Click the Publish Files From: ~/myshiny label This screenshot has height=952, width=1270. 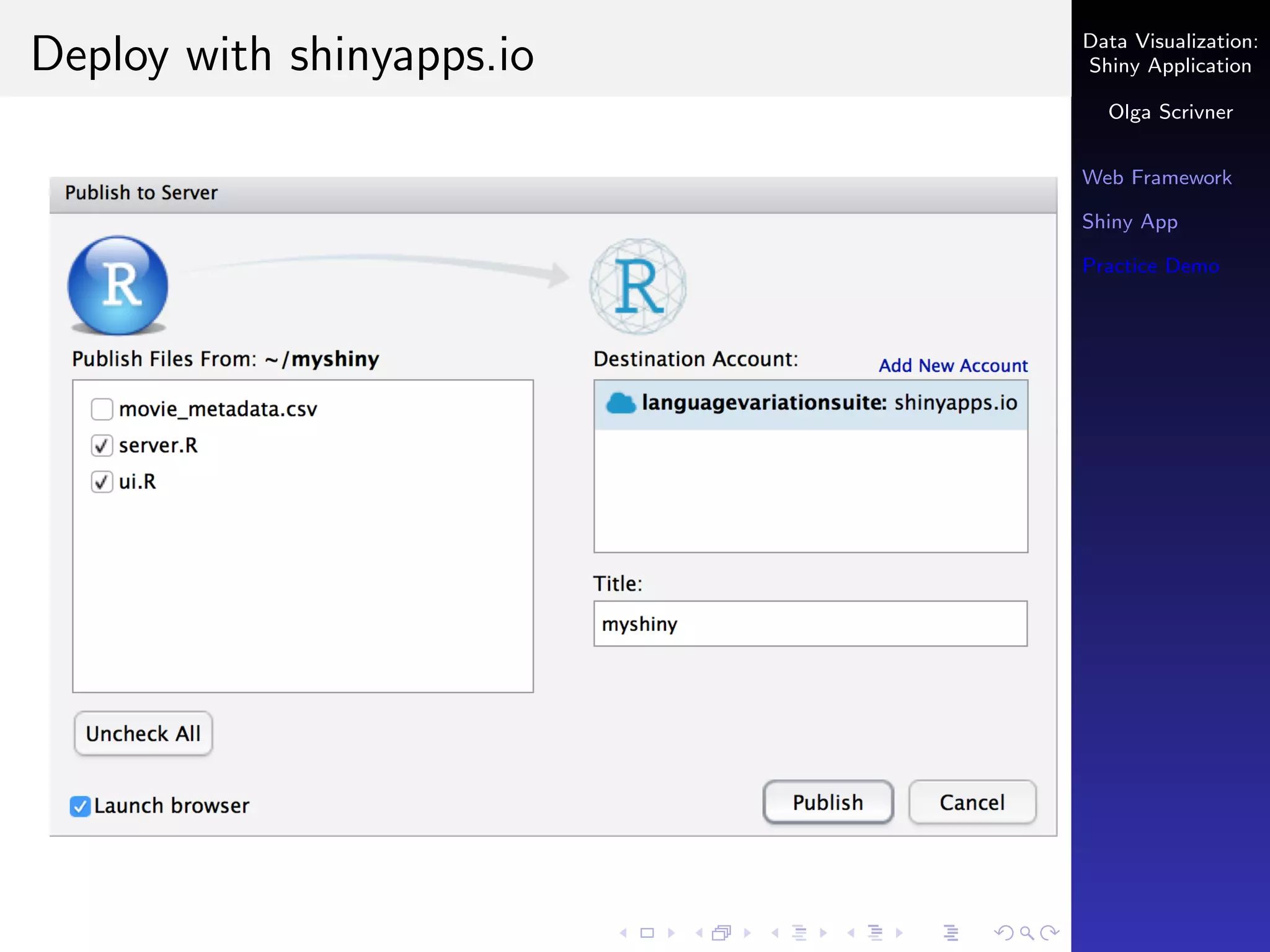226,359
